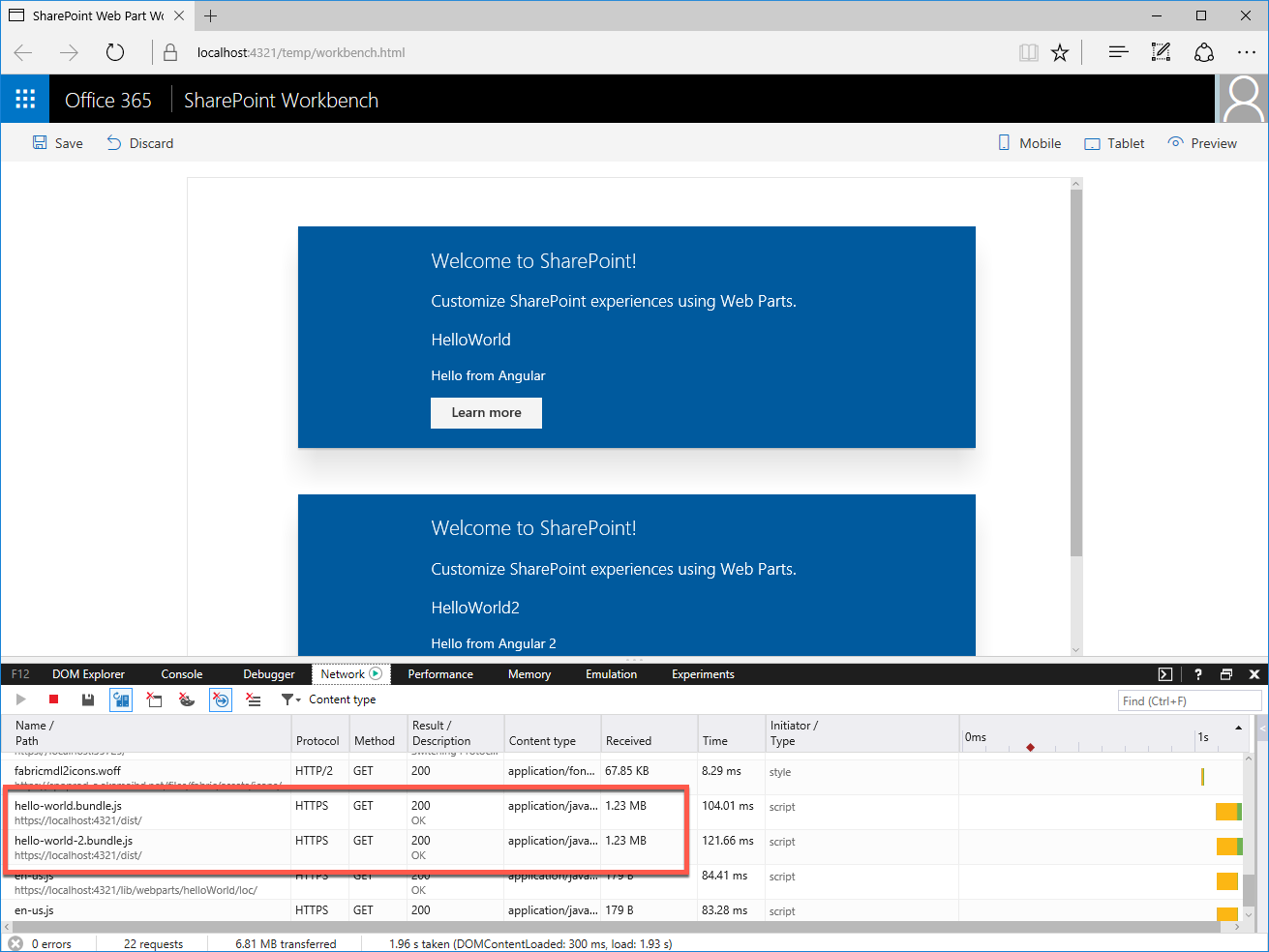Image resolution: width=1269 pixels, height=952 pixels.
Task: Switch to Tablet preview
Action: (1114, 143)
